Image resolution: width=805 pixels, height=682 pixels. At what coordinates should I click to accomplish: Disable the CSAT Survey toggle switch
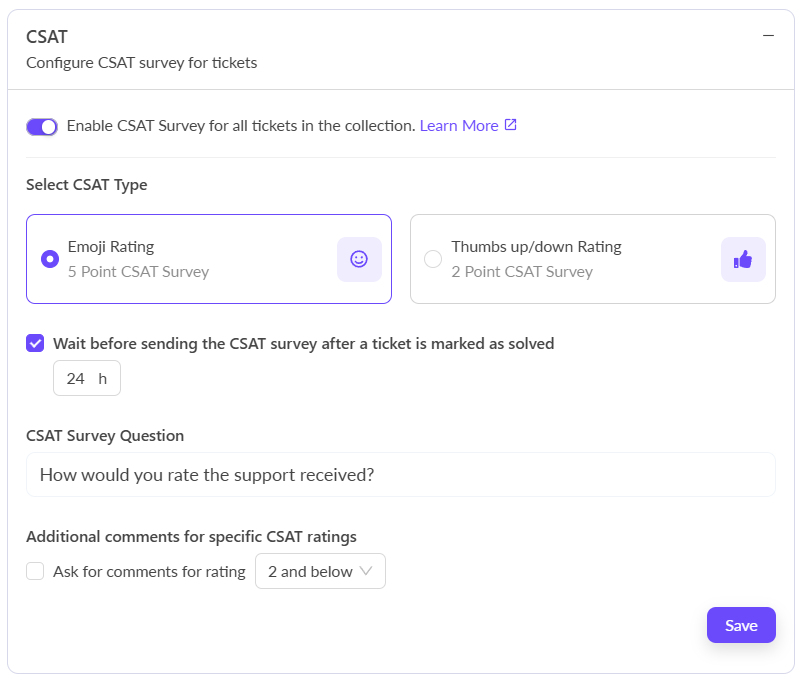point(42,126)
